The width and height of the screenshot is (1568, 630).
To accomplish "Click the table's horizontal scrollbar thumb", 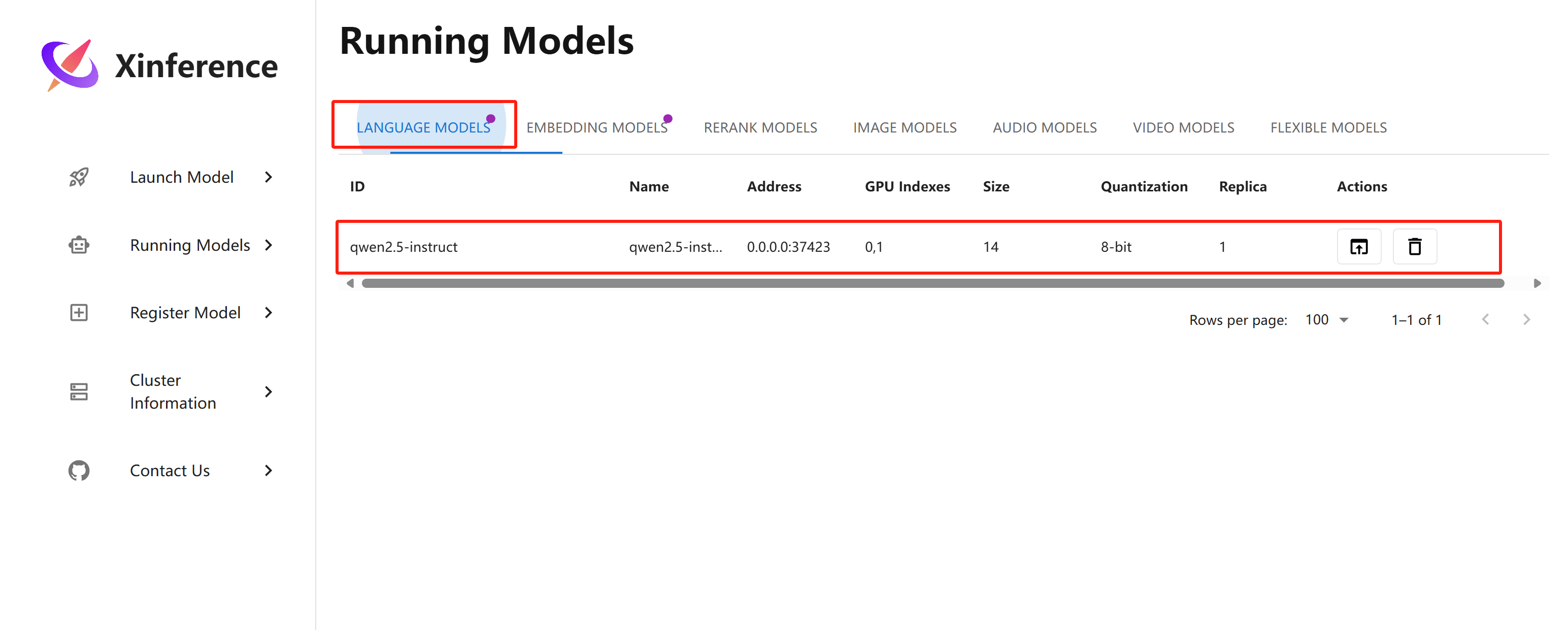I will pos(932,283).
